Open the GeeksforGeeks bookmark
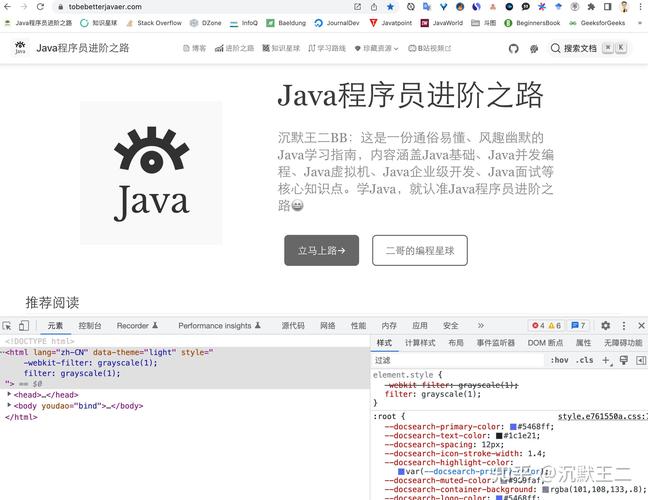Image resolution: width=648 pixels, height=500 pixels. [598, 23]
